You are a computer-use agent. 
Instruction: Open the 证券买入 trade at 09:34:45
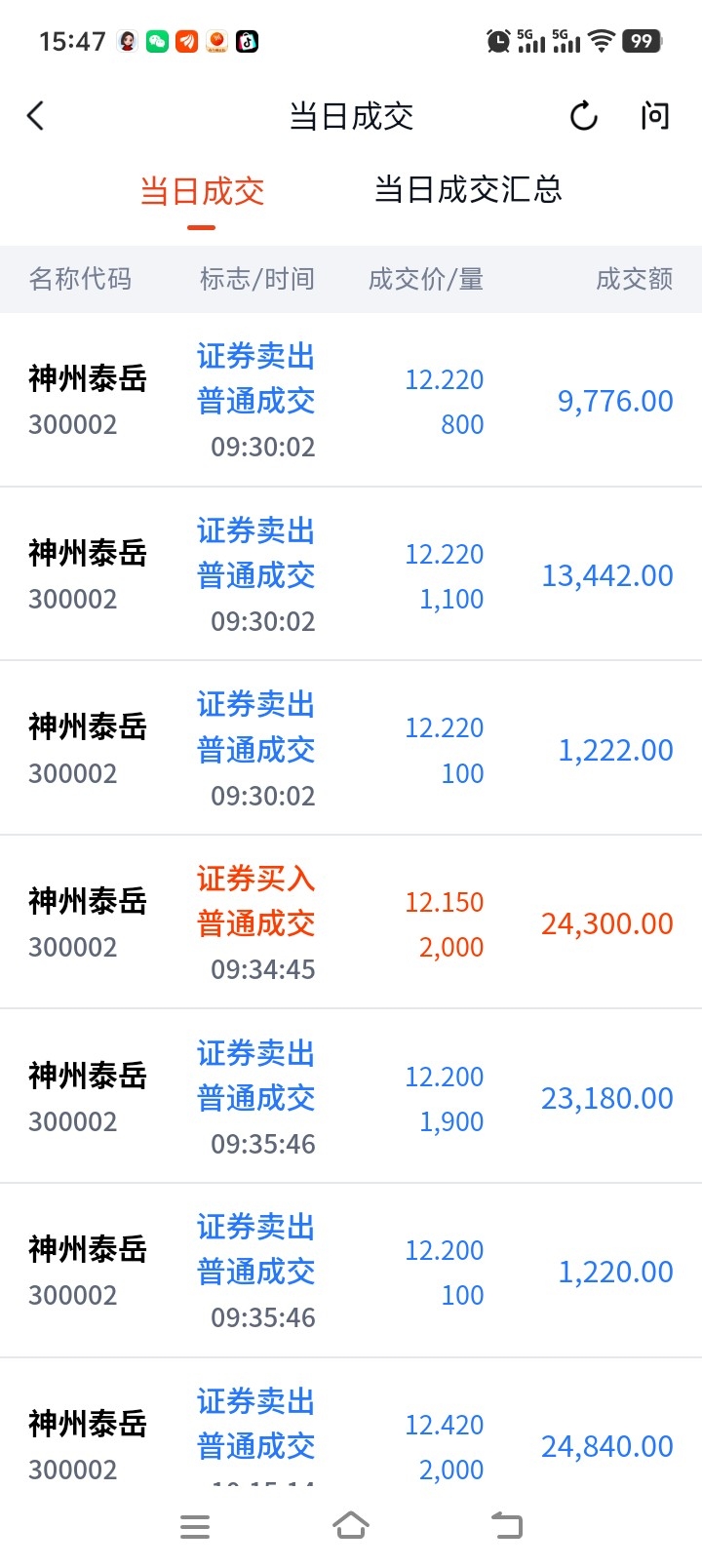tap(351, 922)
